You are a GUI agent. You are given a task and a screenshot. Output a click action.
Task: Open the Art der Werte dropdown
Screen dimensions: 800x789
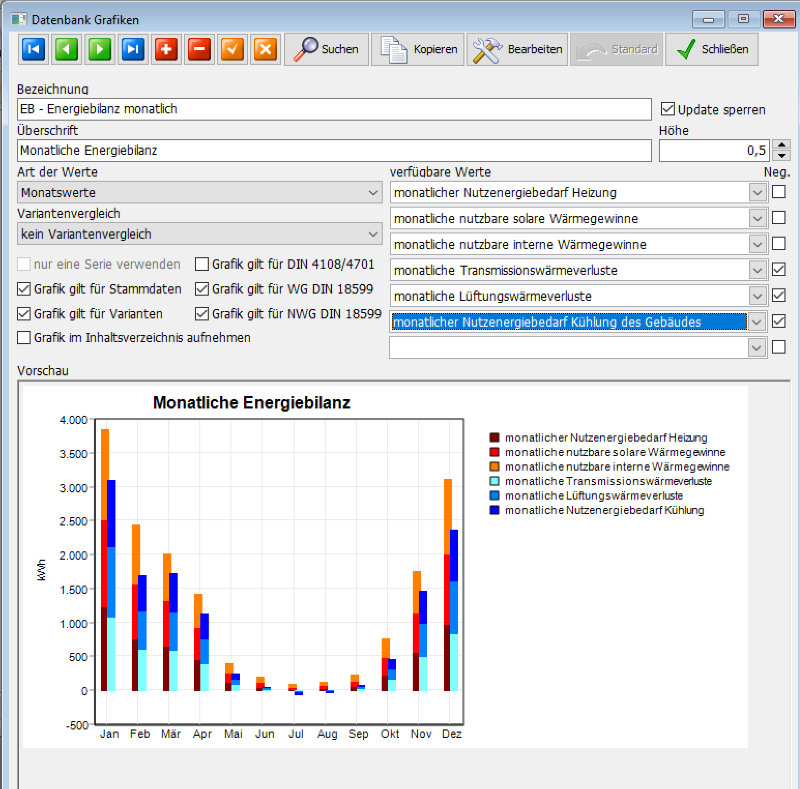(373, 192)
